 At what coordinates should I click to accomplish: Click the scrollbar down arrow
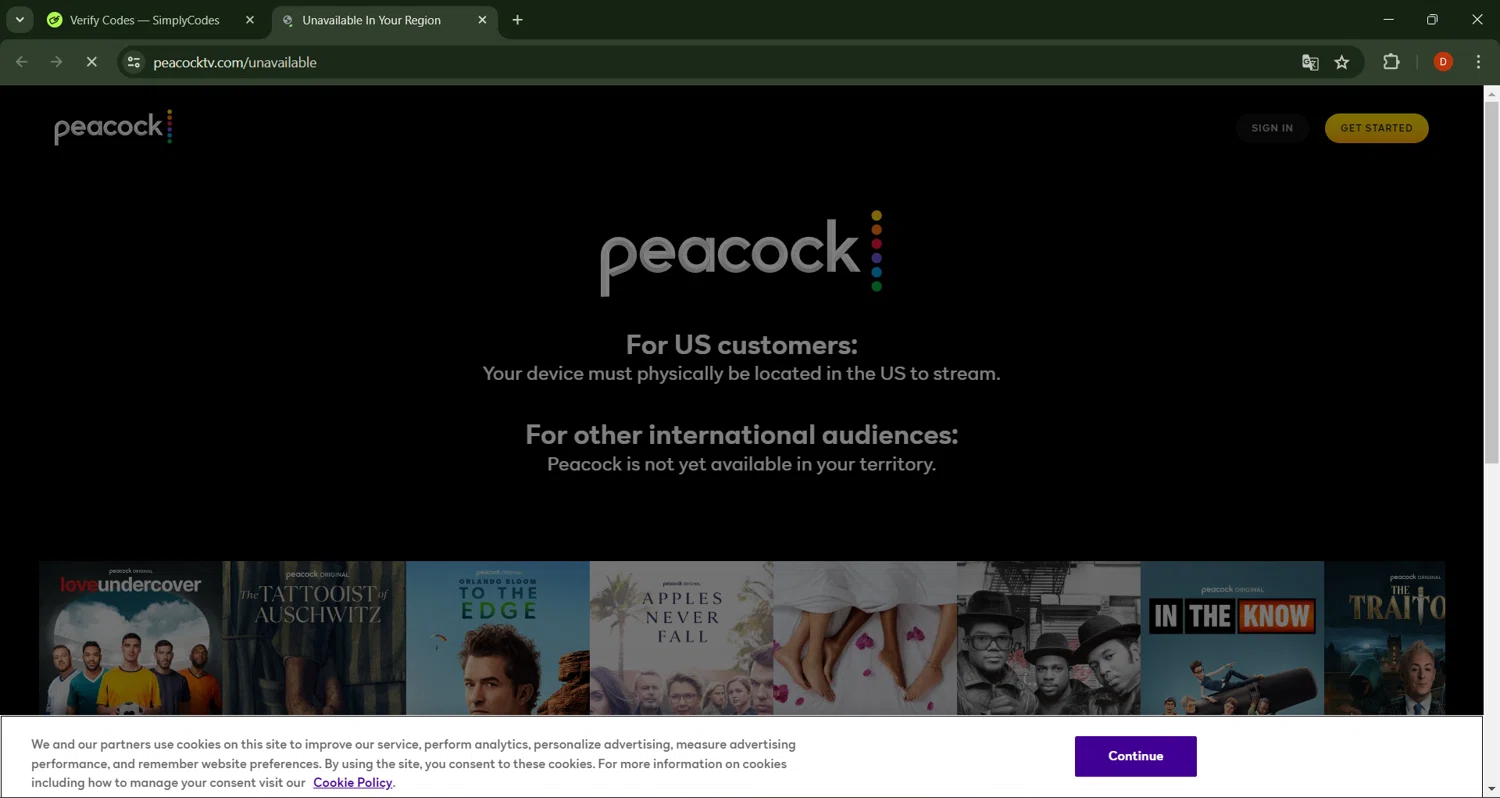[1491, 789]
